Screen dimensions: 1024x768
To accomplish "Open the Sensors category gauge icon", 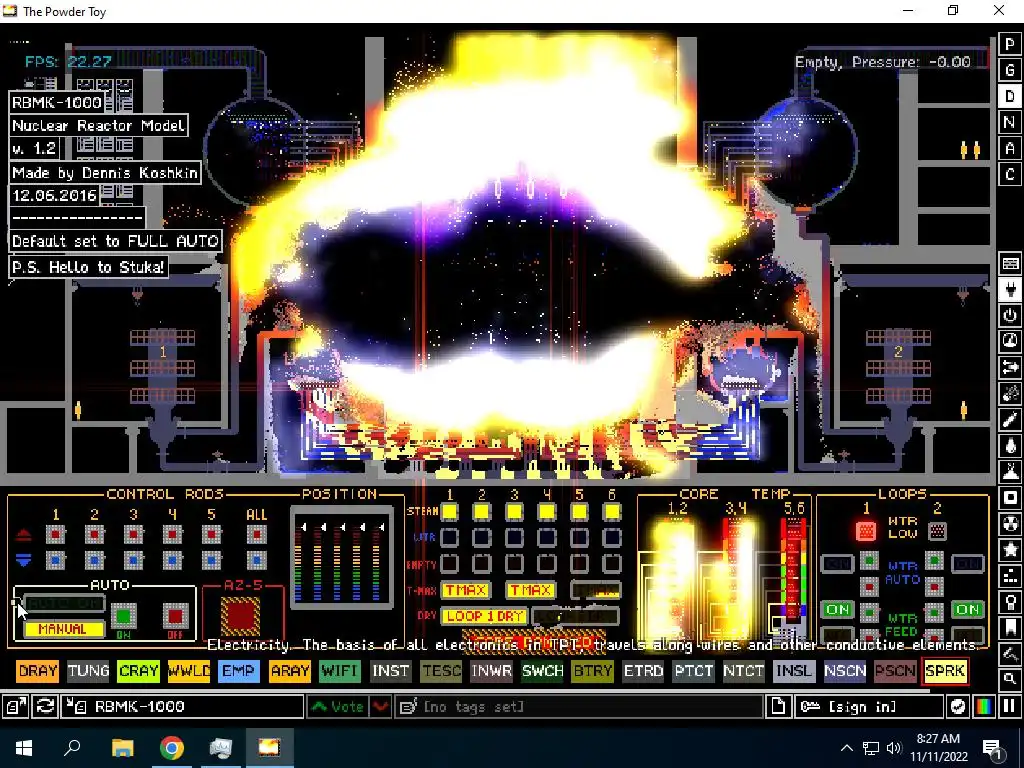I will [x=1010, y=342].
